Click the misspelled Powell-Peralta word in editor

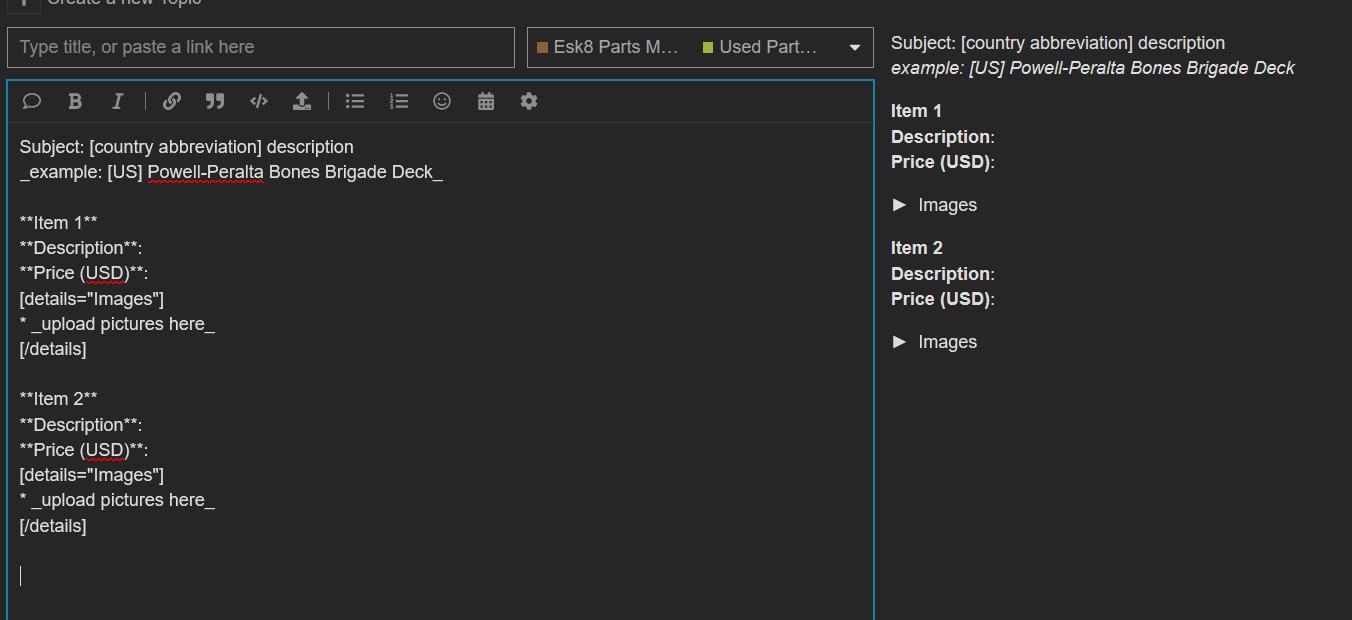click(x=205, y=172)
